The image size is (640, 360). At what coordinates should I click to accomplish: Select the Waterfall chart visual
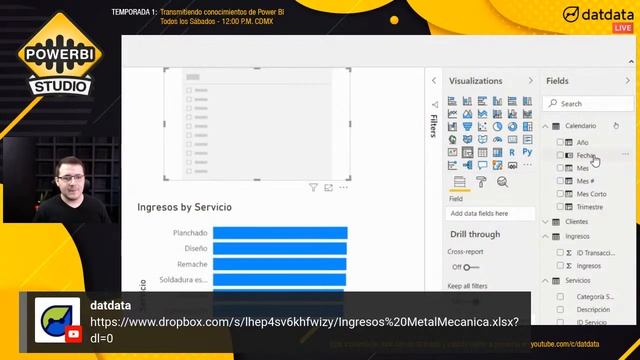point(452,127)
